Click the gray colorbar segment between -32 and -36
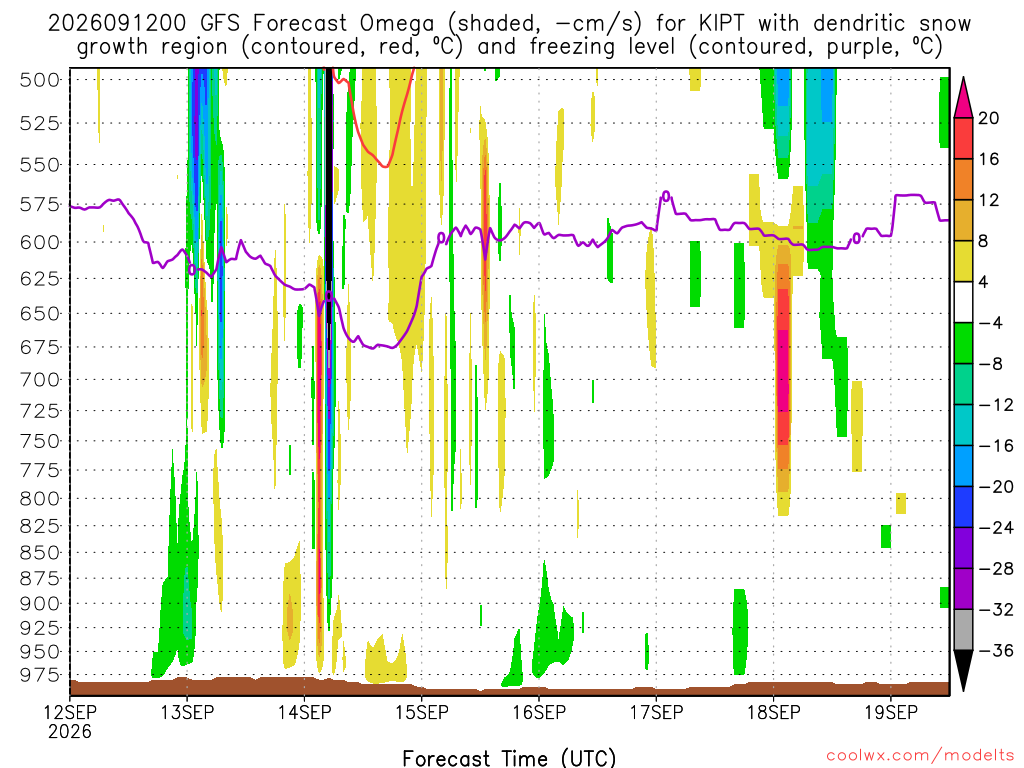The height and width of the screenshot is (768, 1024). tap(963, 630)
